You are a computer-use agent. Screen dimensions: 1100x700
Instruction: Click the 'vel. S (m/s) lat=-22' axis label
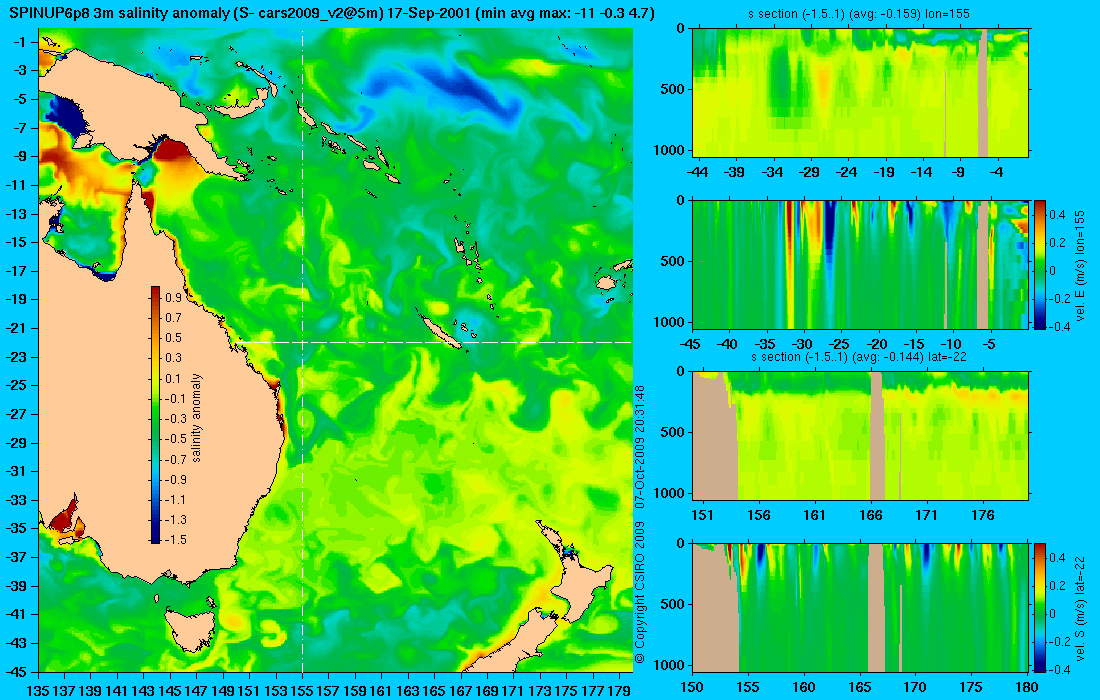1078,609
